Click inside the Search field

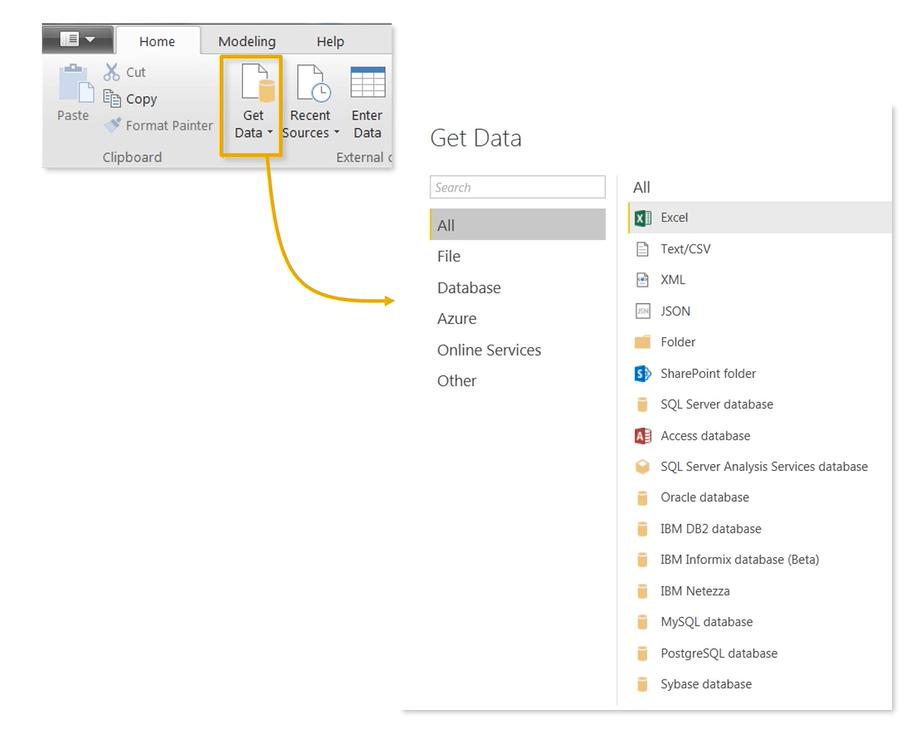[x=517, y=187]
